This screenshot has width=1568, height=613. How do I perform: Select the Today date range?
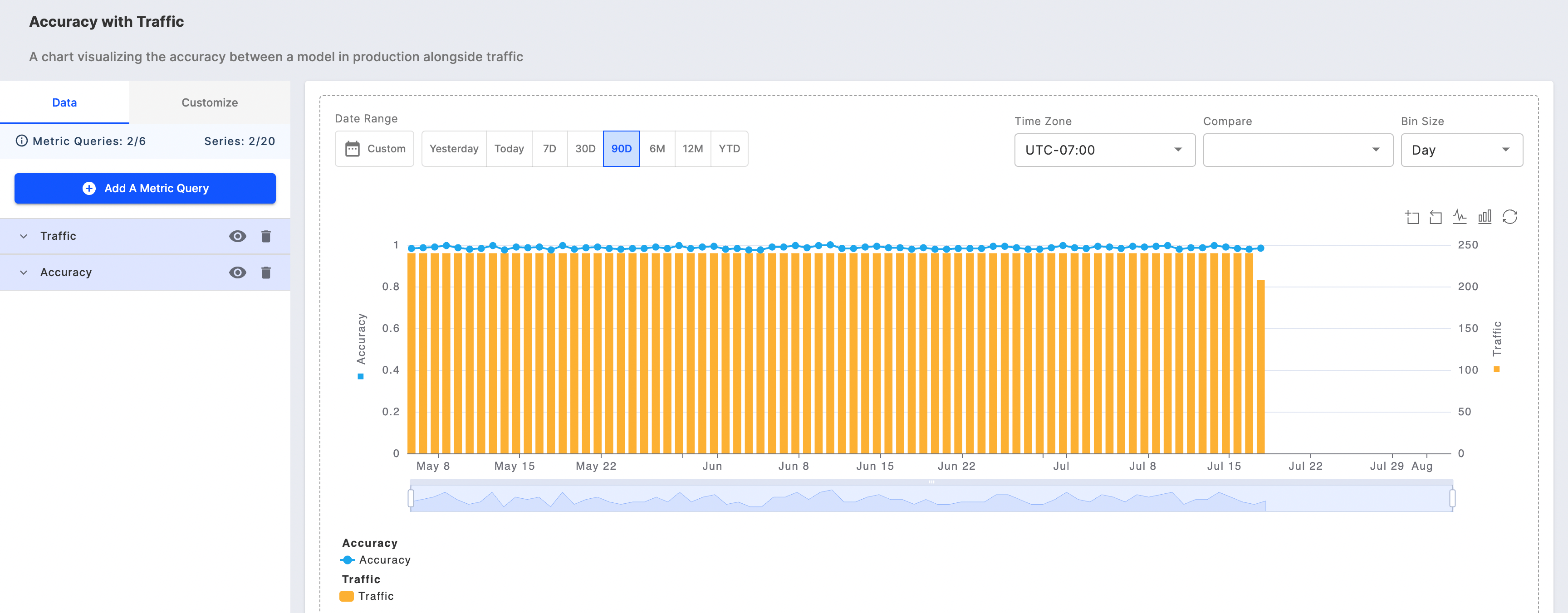click(x=509, y=149)
